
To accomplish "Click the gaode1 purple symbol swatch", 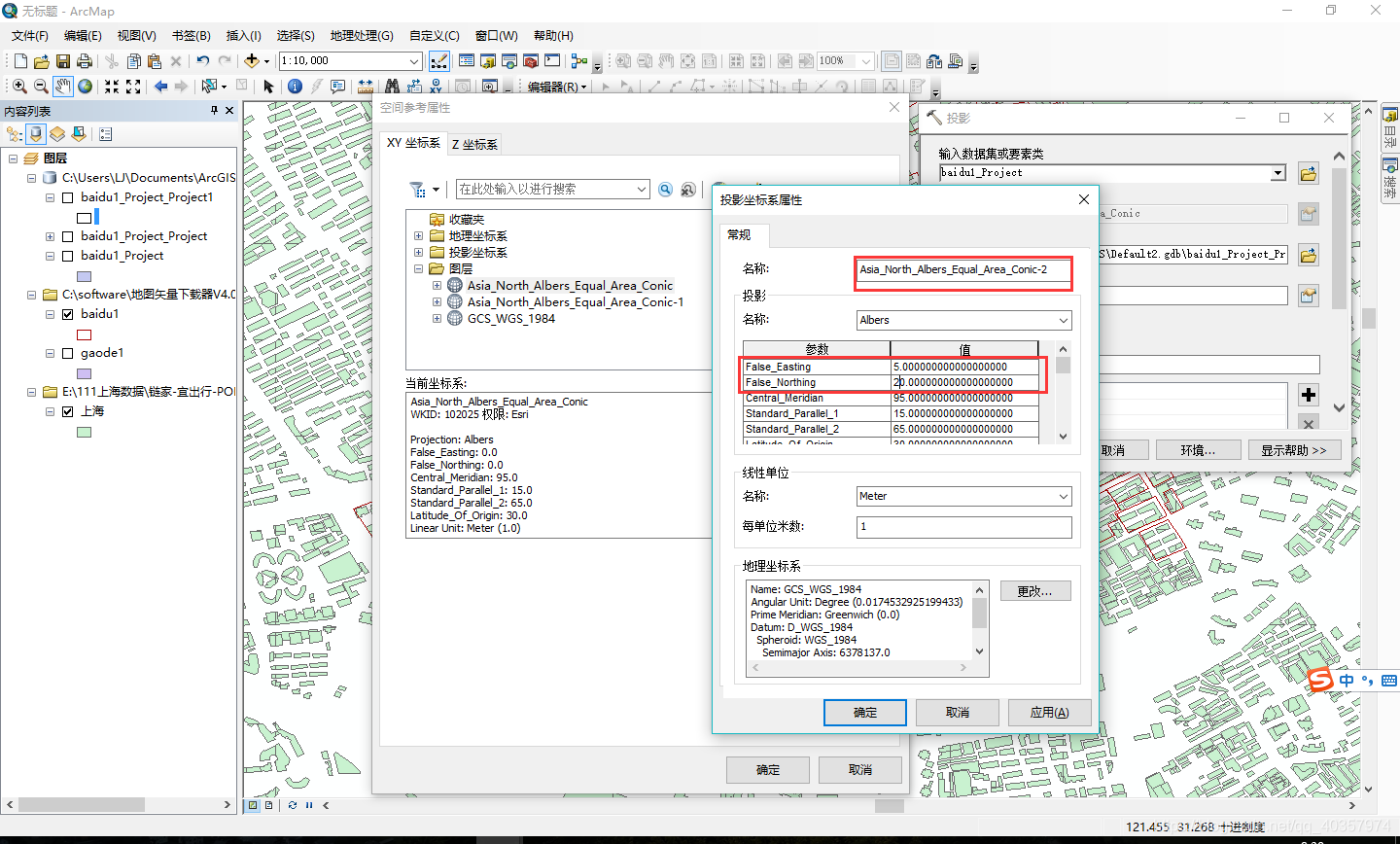I will (85, 373).
